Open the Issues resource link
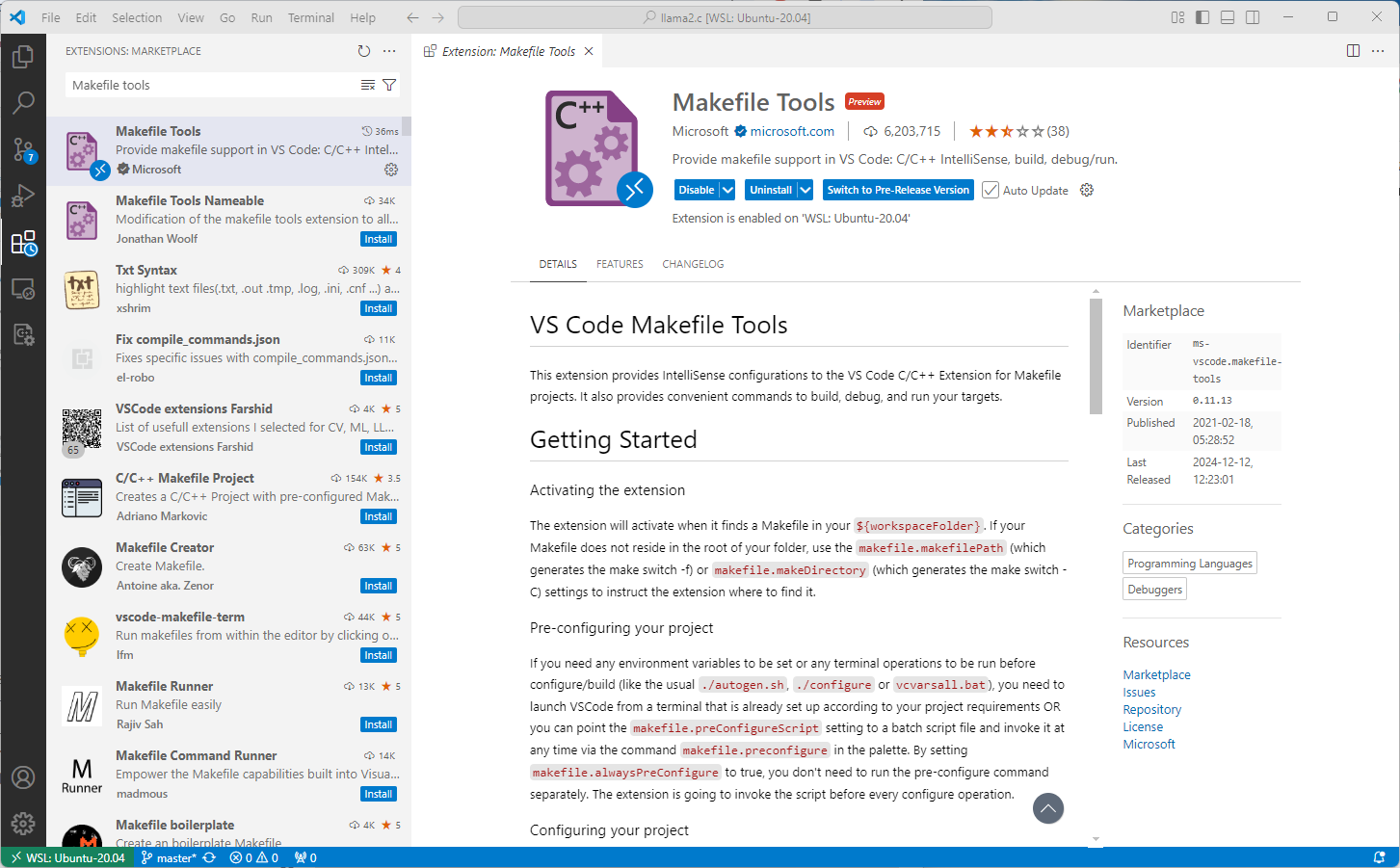The width and height of the screenshot is (1400, 868). tap(1139, 693)
